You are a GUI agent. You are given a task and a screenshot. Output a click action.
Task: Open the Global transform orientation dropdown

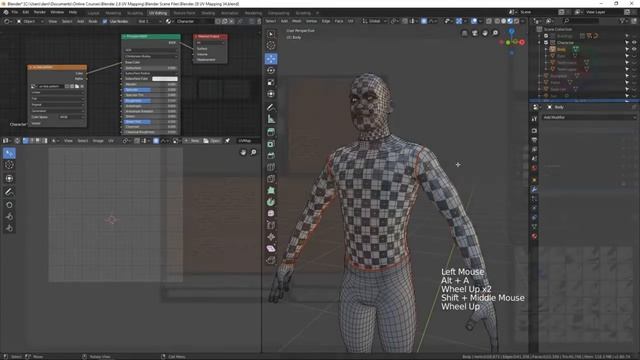pyautogui.click(x=374, y=21)
